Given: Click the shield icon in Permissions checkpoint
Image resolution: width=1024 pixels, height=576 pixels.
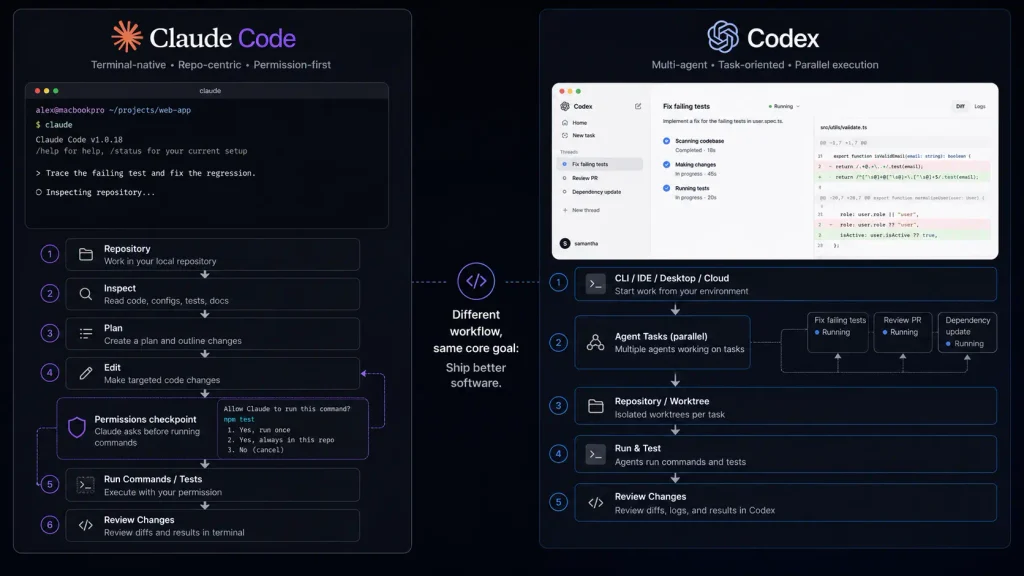Looking at the screenshot, I should [x=77, y=428].
